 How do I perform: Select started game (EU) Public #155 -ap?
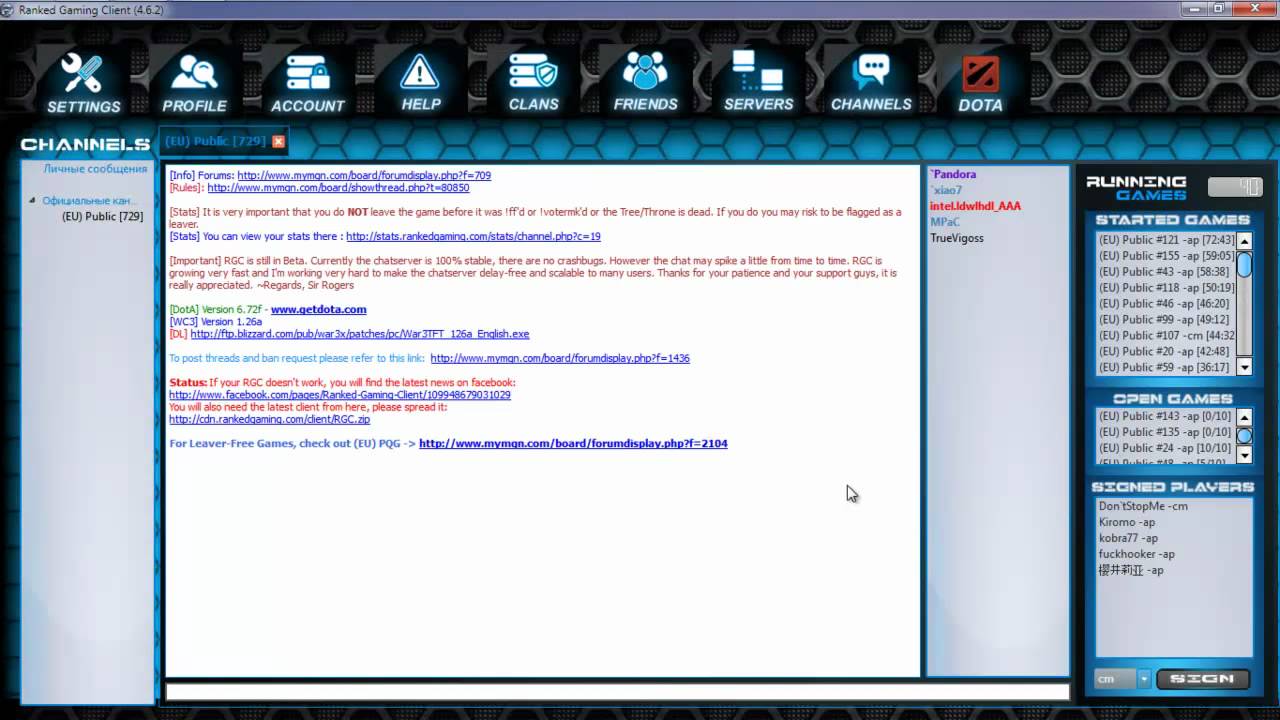1166,256
